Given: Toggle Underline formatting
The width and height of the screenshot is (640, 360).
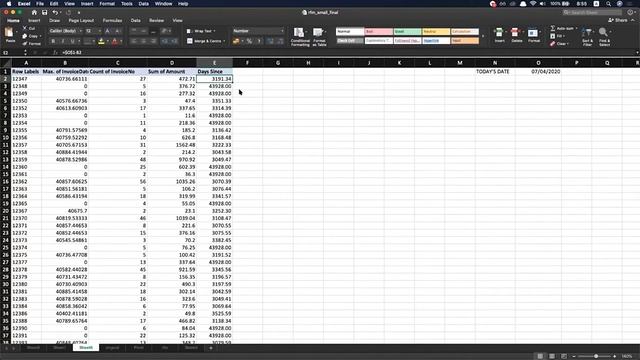Looking at the screenshot, I should 73,41.
